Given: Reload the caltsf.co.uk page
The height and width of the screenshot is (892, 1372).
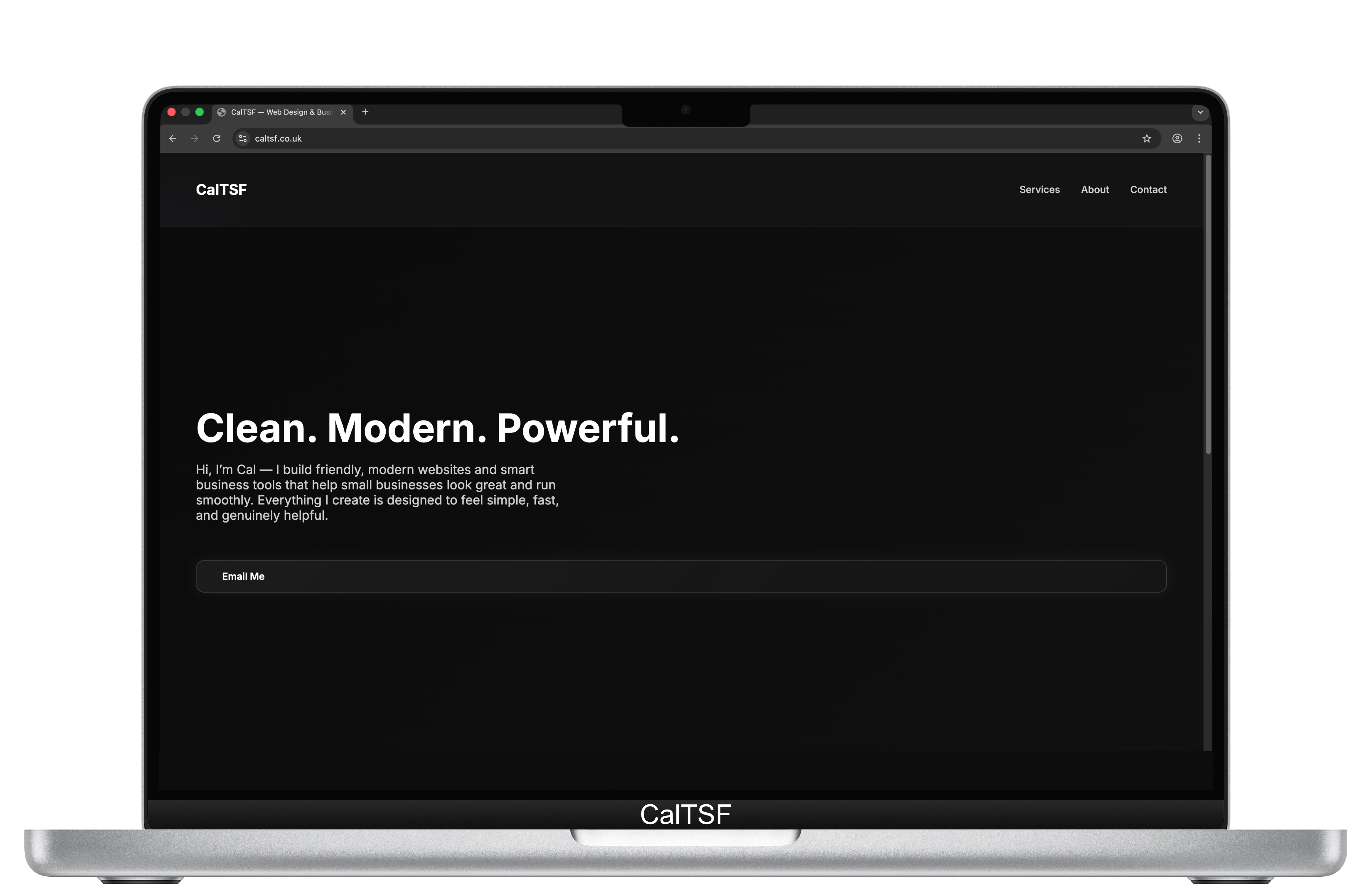Looking at the screenshot, I should [217, 138].
